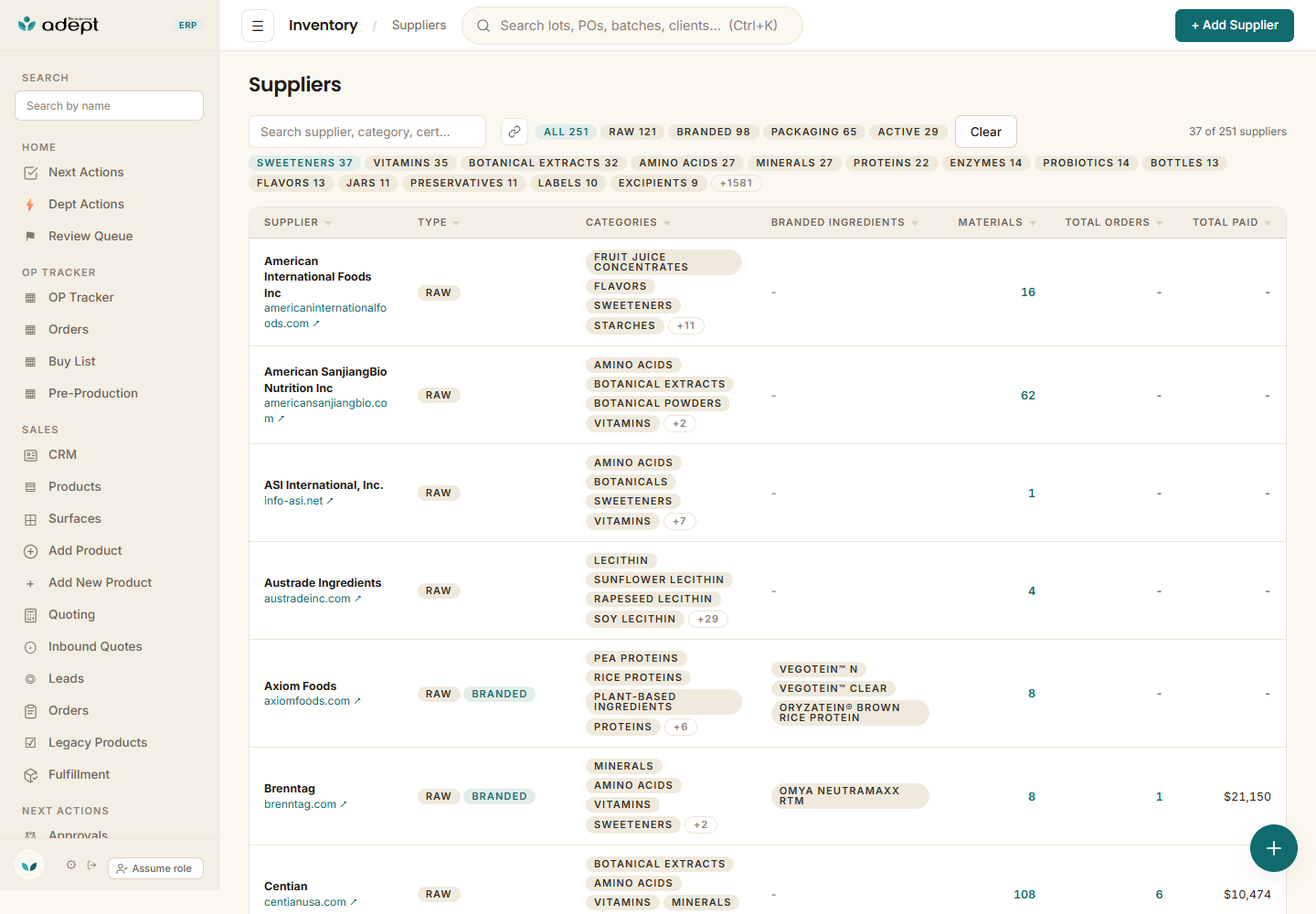This screenshot has height=914, width=1316.
Task: Toggle the BOTANICAL EXTRACTS 32 filter
Action: point(543,163)
